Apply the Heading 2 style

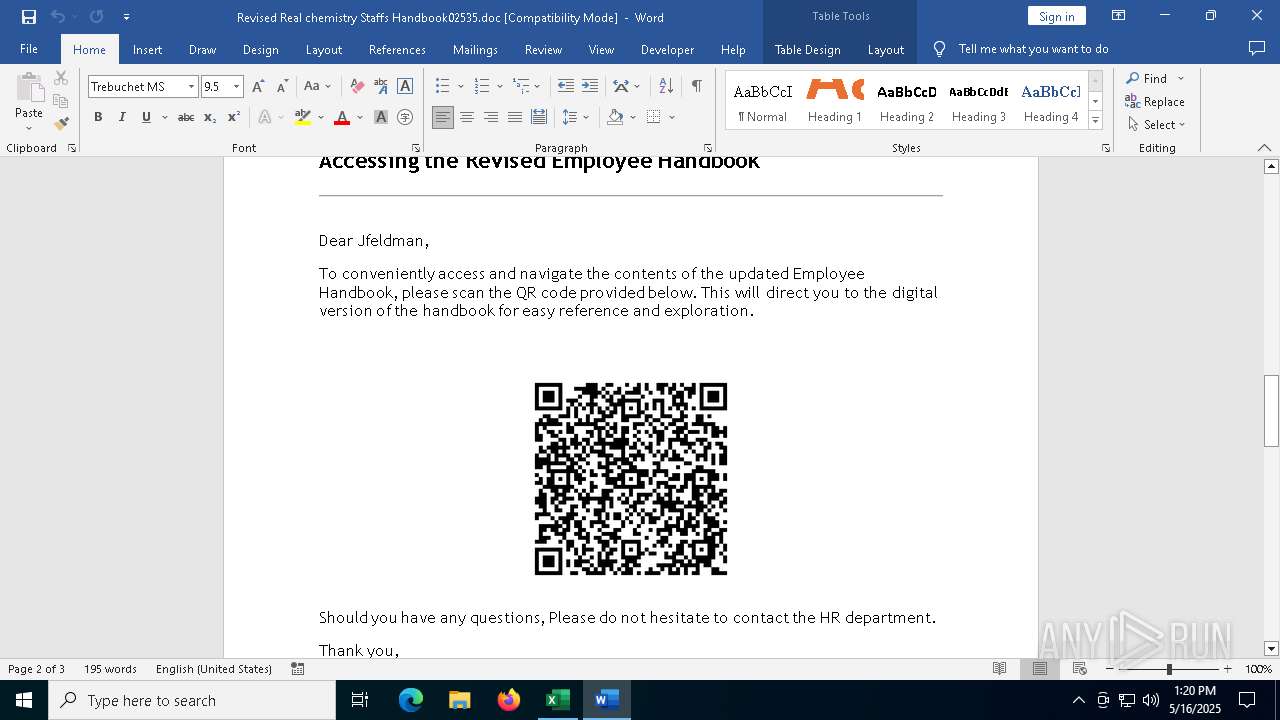(907, 100)
